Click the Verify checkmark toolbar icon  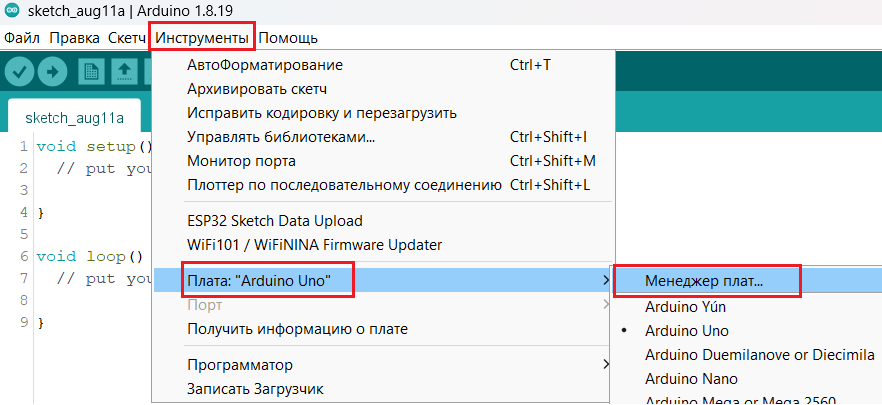pos(20,73)
